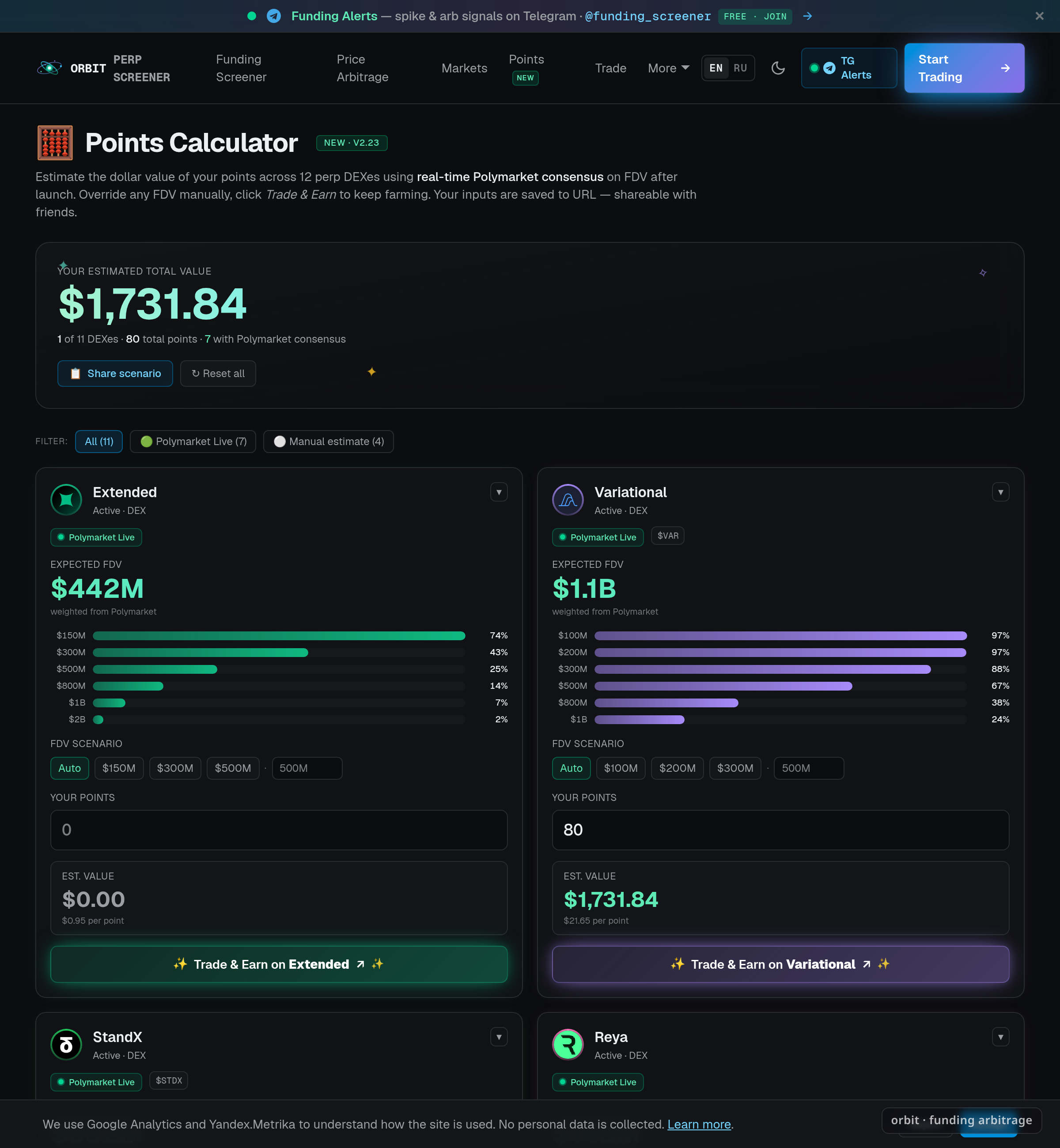Screen dimensions: 1060x1148
Task: Open TG Alerts button
Action: [849, 68]
